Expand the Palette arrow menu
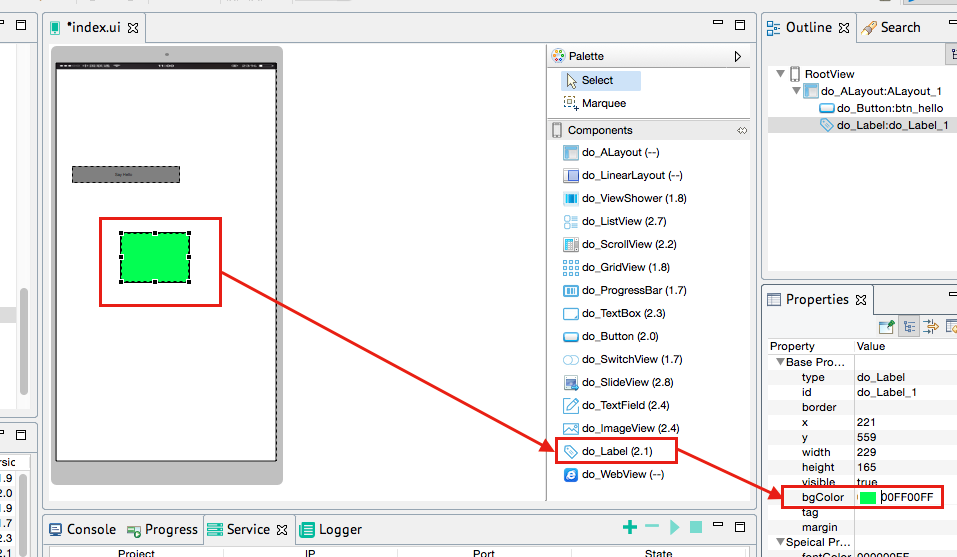Image resolution: width=957 pixels, height=557 pixels. [x=738, y=57]
